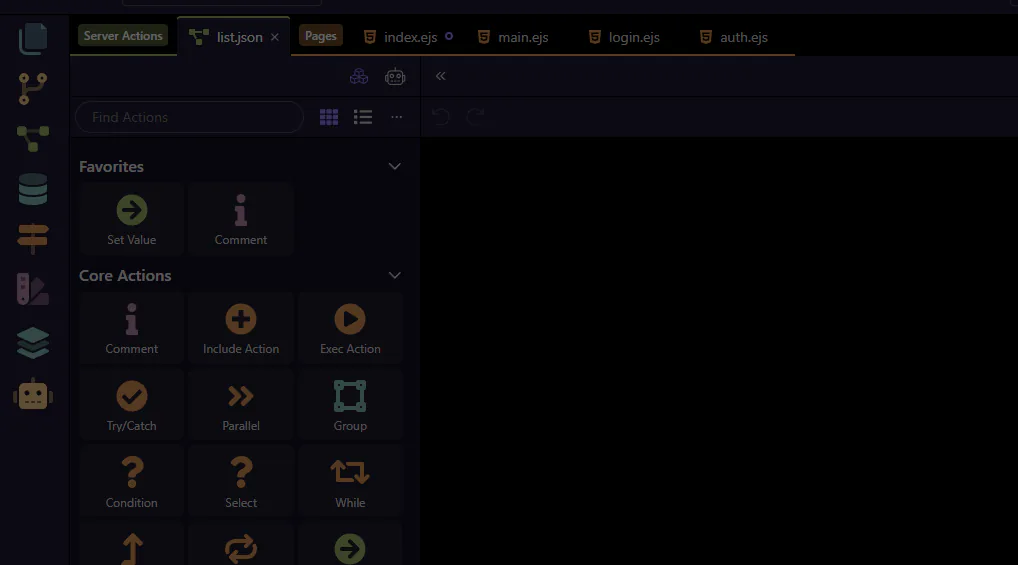
Task: Open the AI robot sidebar icon
Action: pyautogui.click(x=33, y=396)
